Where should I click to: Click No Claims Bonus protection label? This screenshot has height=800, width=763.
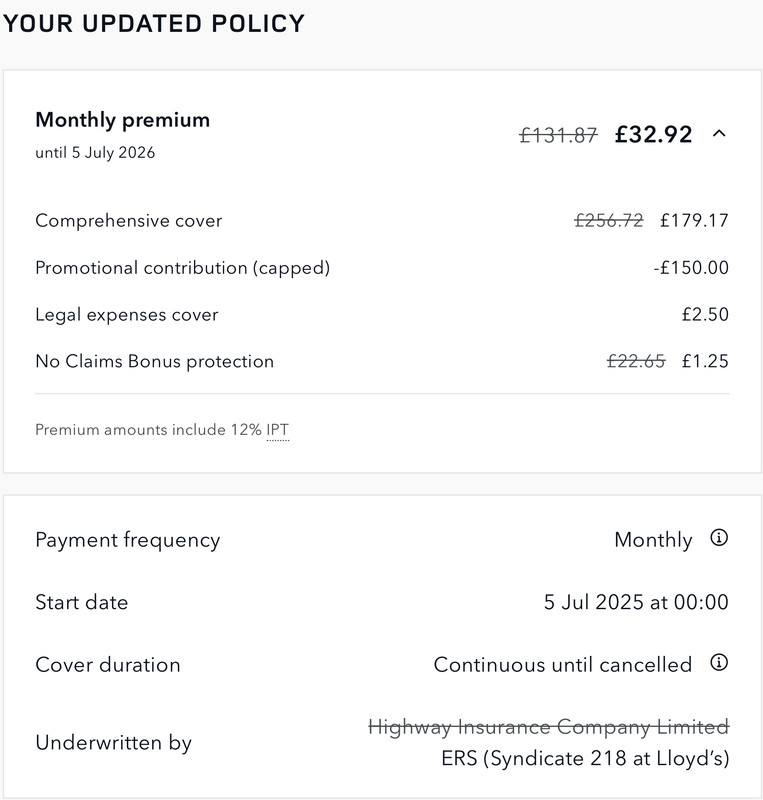point(154,361)
